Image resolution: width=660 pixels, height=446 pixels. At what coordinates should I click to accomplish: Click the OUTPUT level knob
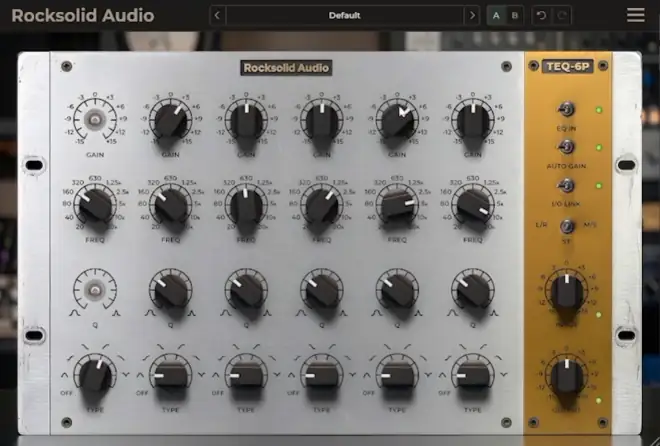(x=567, y=377)
